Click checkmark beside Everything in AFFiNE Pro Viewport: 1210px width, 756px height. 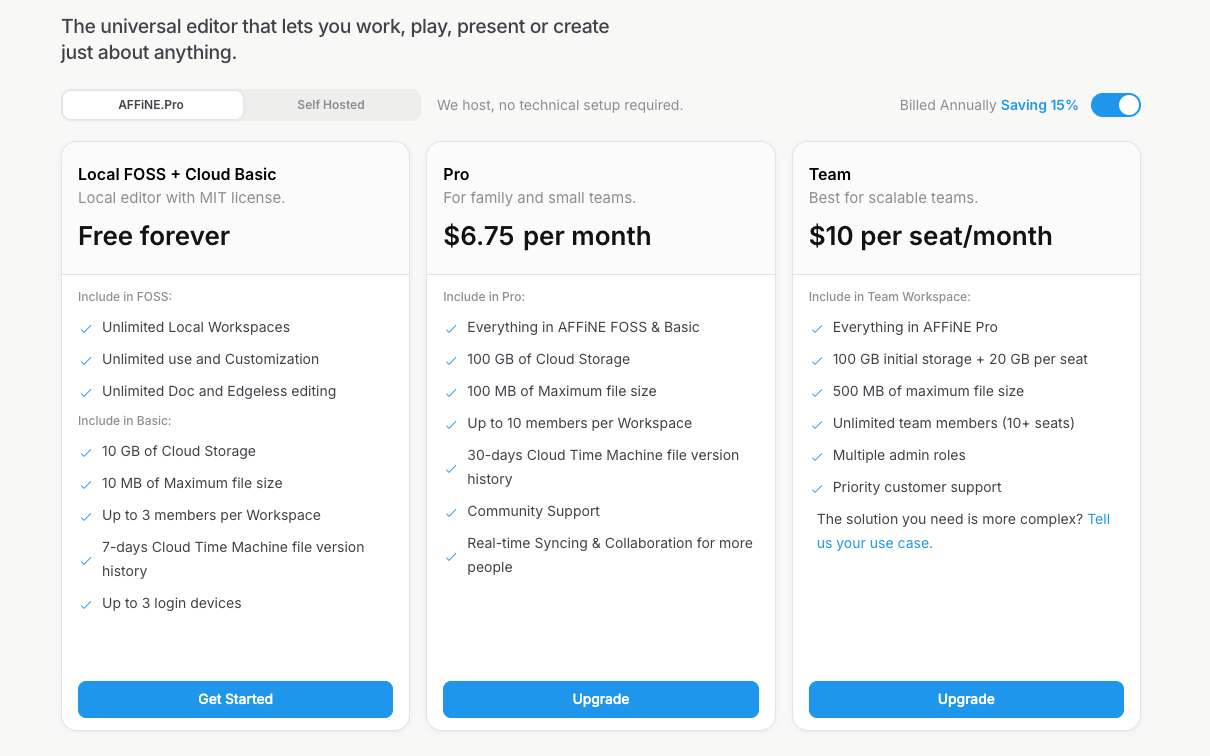817,328
